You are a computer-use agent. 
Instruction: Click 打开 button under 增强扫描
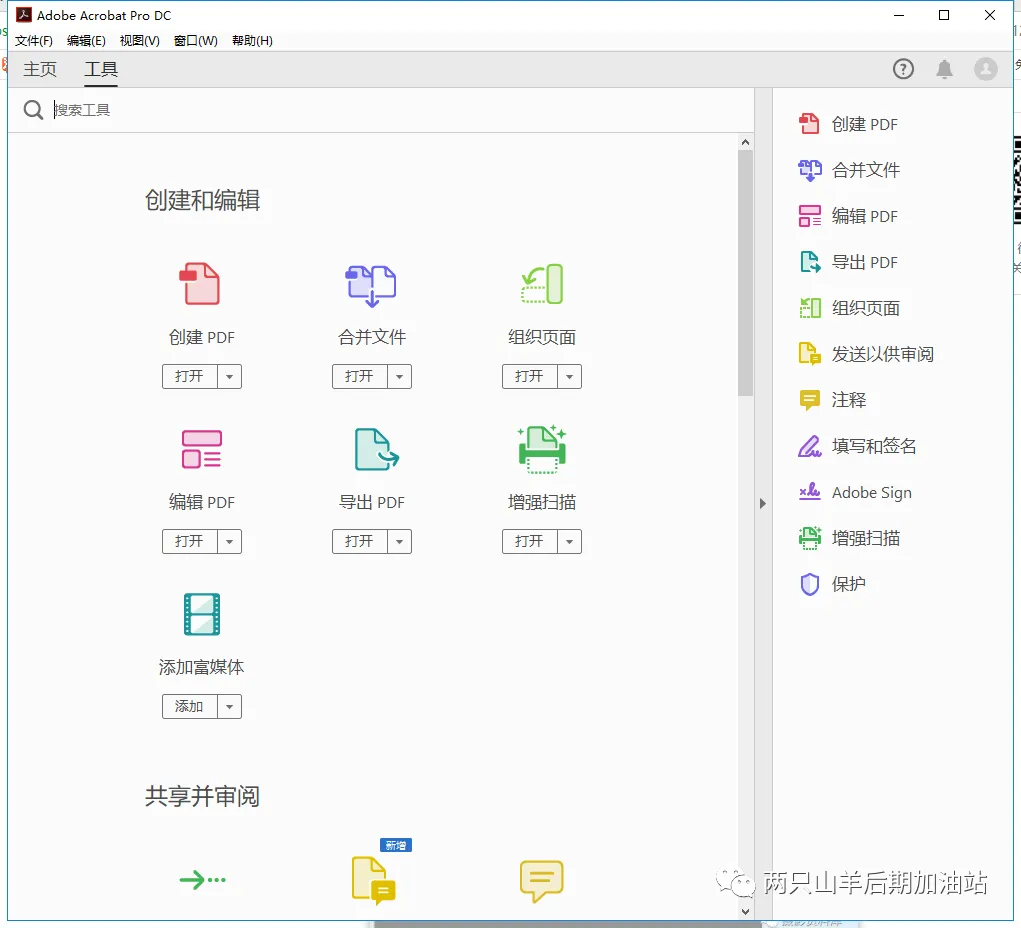coord(529,541)
